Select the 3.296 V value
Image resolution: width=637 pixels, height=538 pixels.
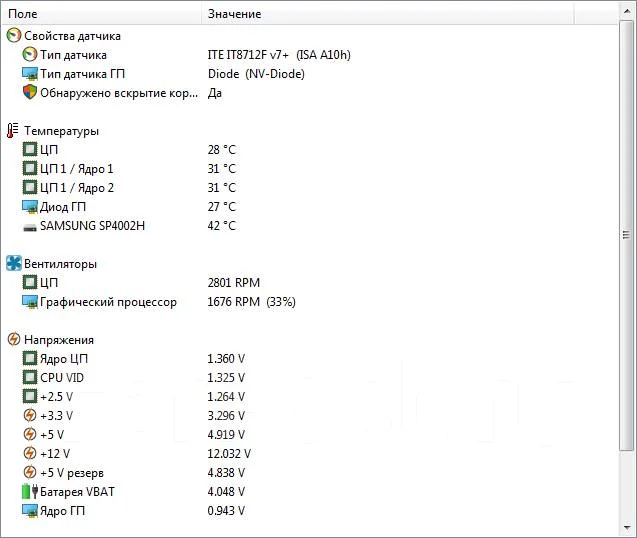tap(226, 416)
